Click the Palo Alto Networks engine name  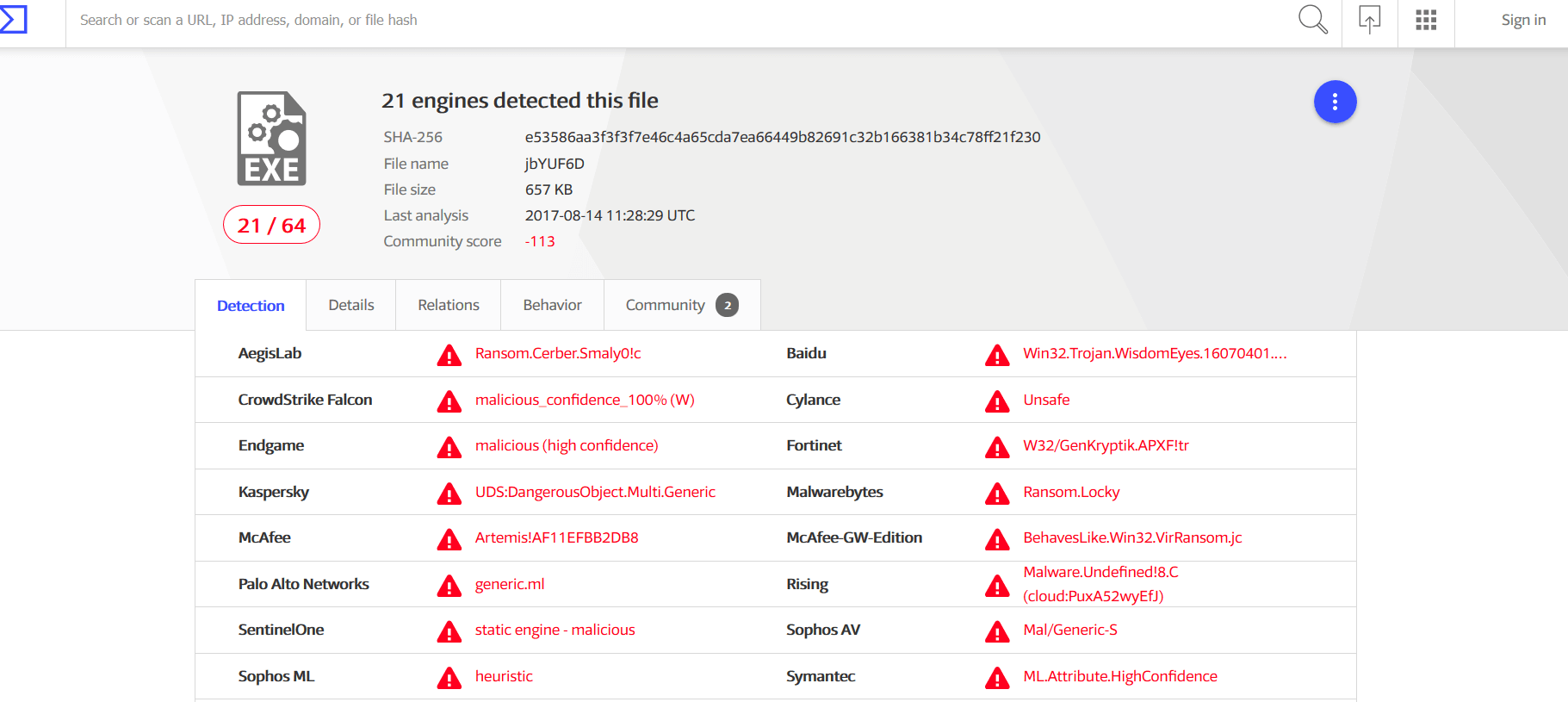(x=303, y=584)
